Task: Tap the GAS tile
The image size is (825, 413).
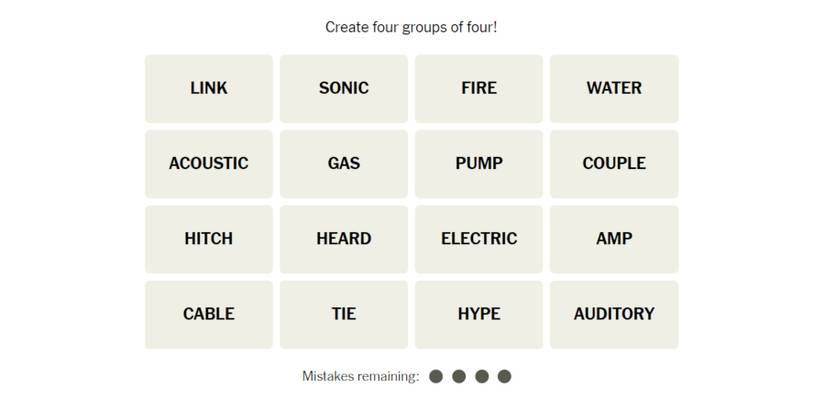Action: [343, 163]
